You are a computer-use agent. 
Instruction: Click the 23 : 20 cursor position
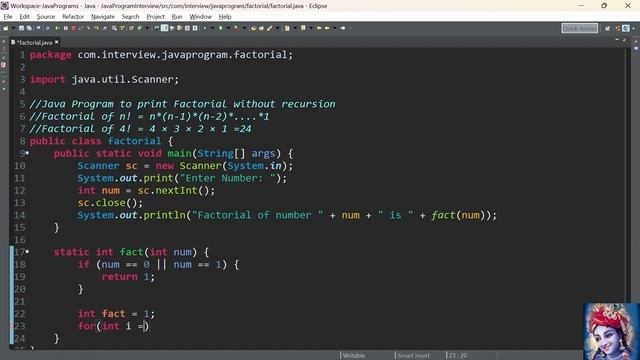tap(458, 356)
